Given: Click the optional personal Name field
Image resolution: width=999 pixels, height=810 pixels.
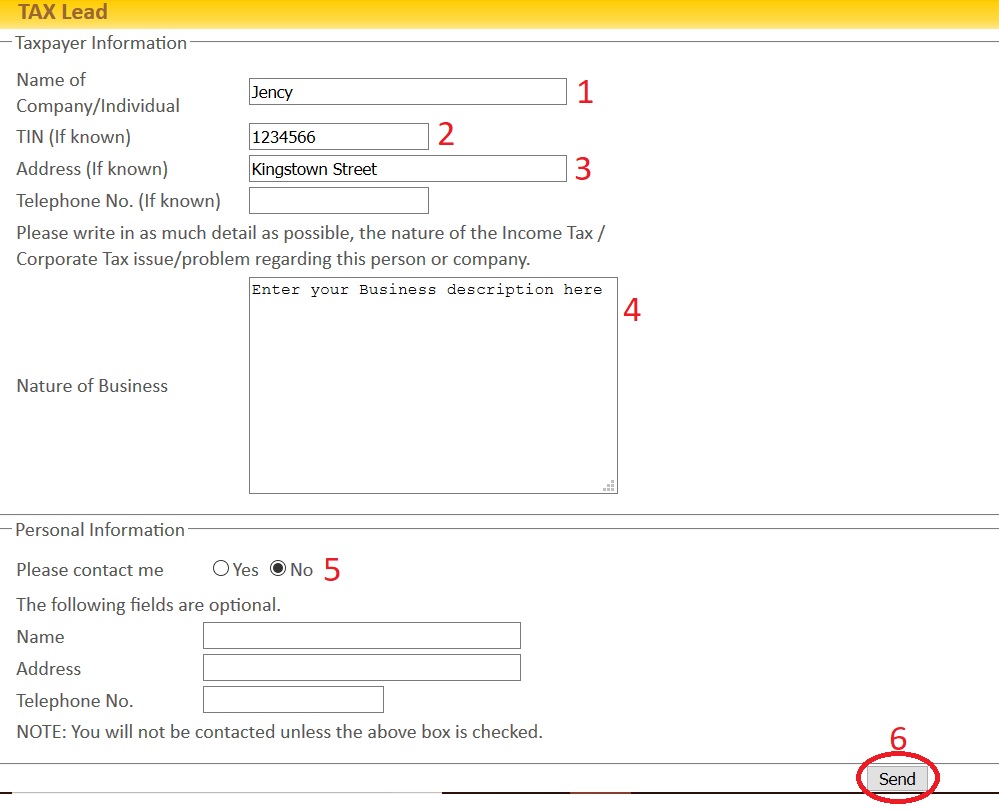Looking at the screenshot, I should 361,636.
